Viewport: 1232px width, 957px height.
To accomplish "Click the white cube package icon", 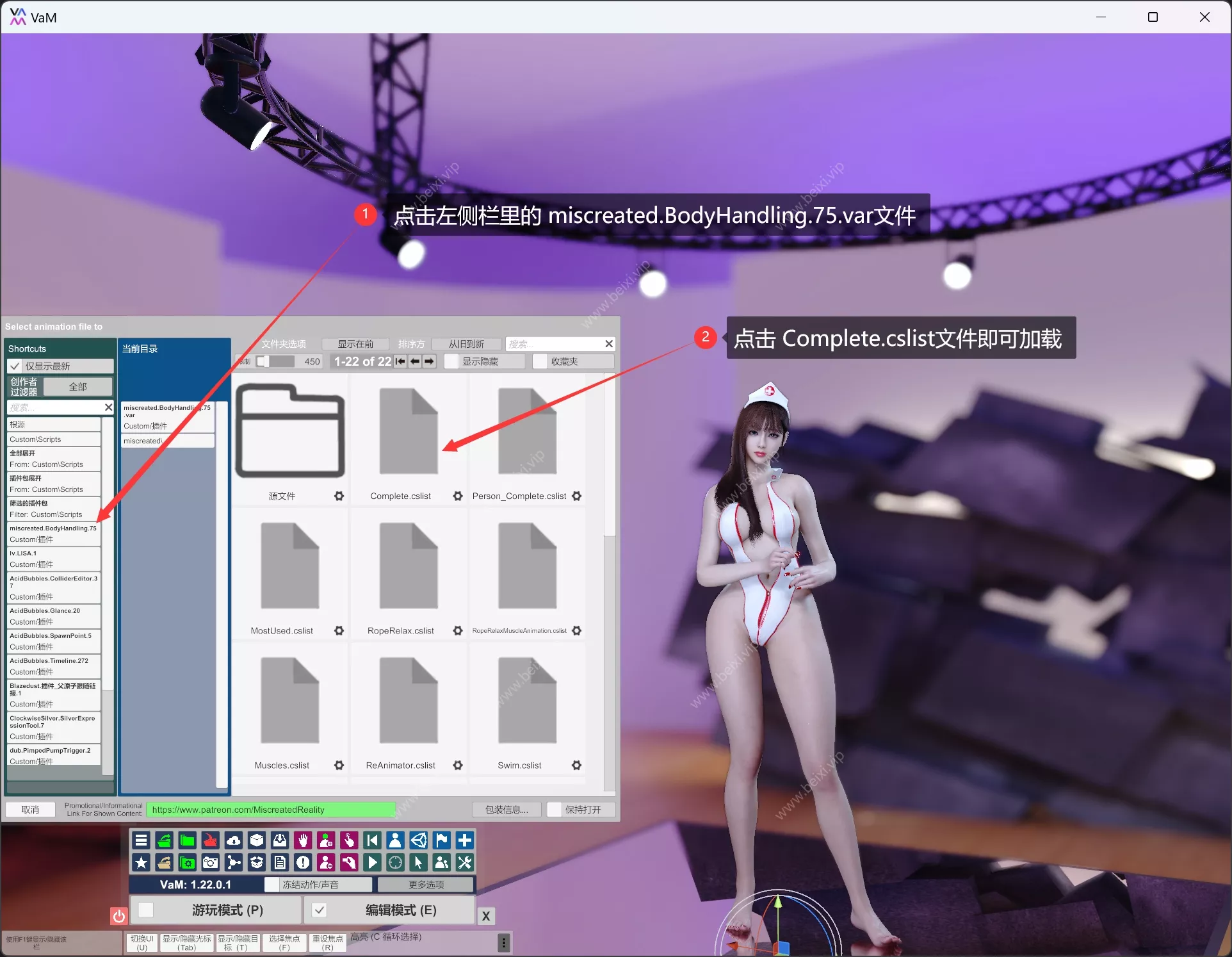I will 257,840.
